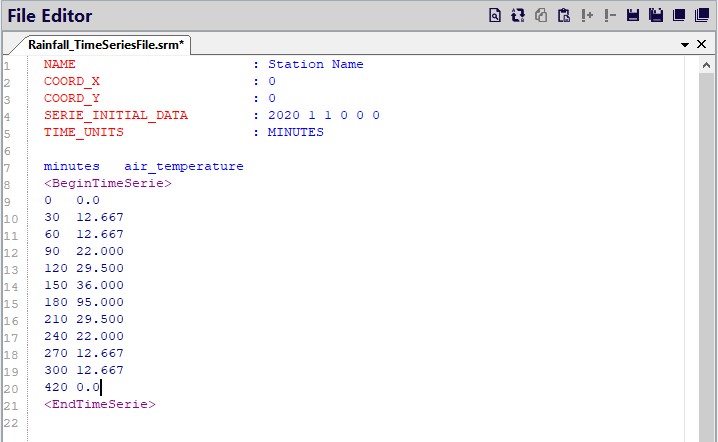Viewport: 718px width, 442px height.
Task: Click the remove comment (!-) icon
Action: pyautogui.click(x=609, y=16)
